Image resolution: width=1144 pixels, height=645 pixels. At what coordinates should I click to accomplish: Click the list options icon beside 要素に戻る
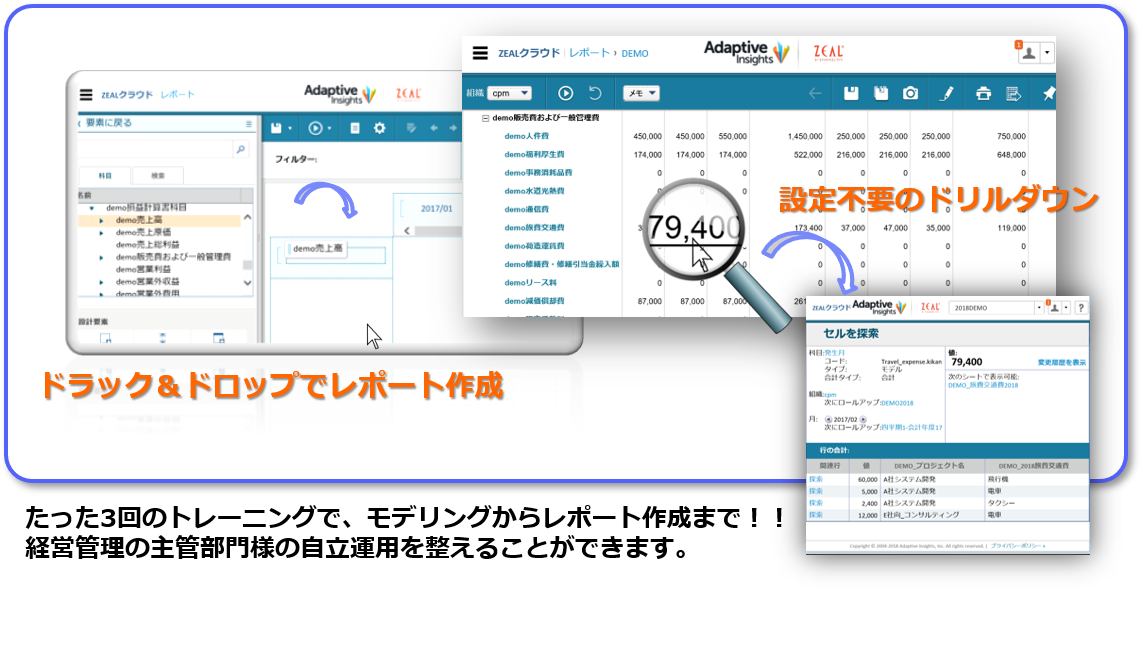249,123
